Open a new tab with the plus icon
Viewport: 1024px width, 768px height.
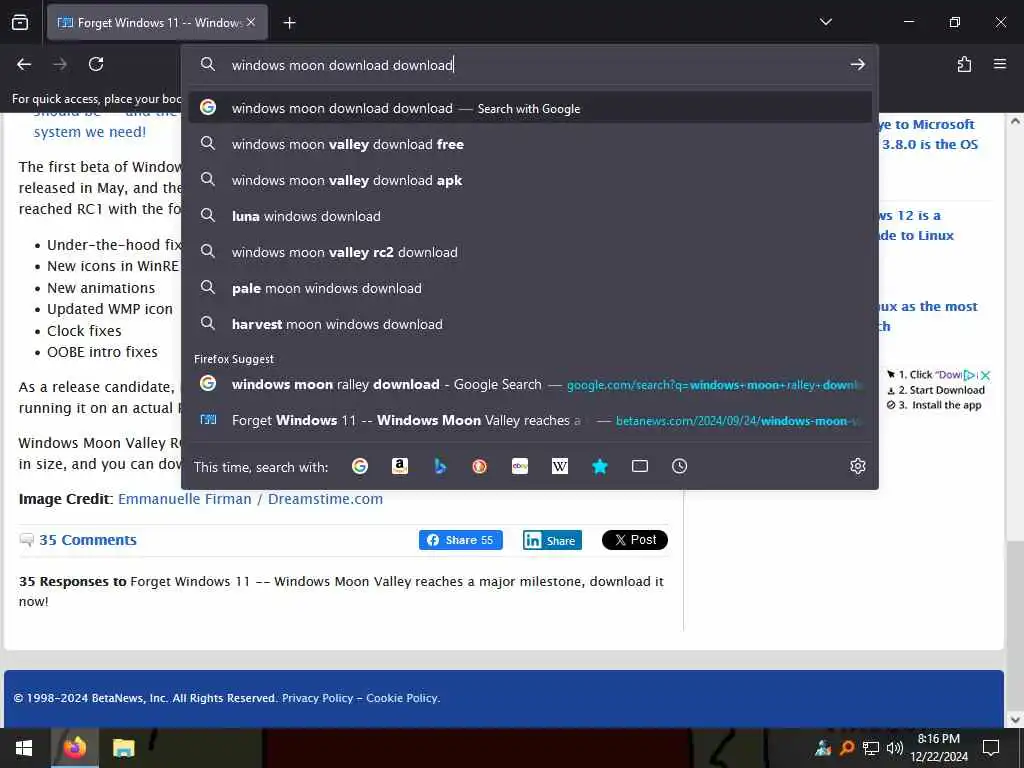tap(289, 23)
